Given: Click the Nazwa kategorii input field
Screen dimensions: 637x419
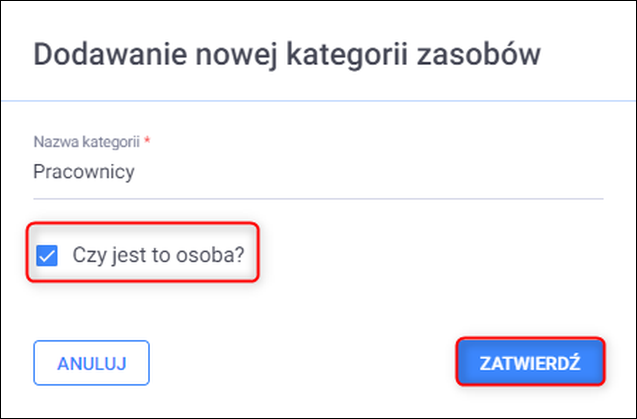Looking at the screenshot, I should 318,172.
